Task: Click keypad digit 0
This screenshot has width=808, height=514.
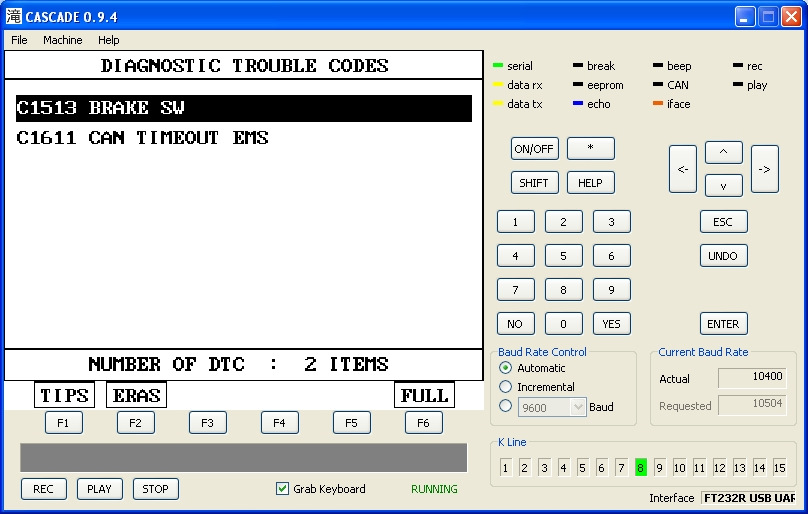Action: tap(564, 324)
